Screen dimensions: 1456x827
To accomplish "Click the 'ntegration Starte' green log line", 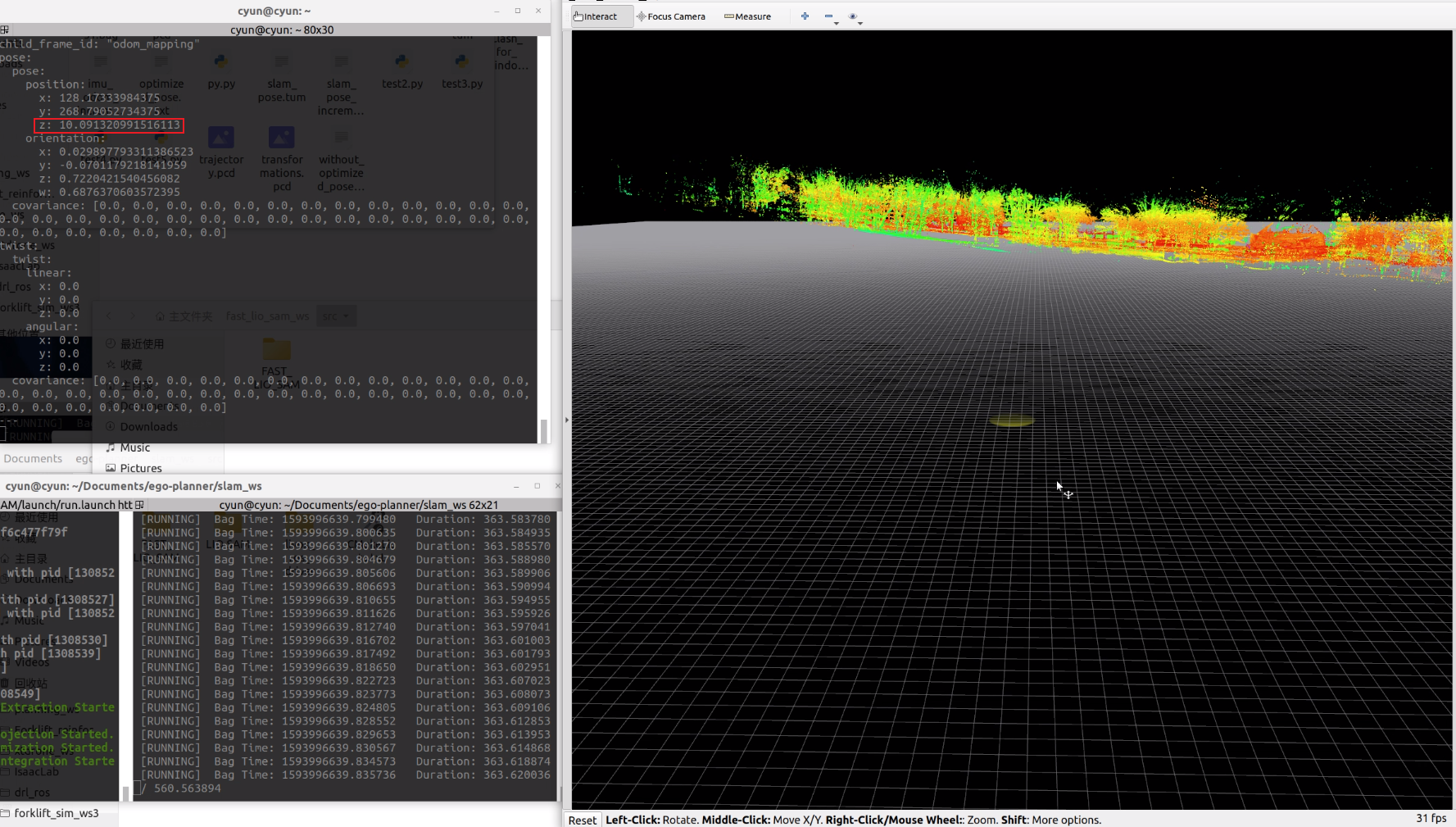I will coord(57,761).
